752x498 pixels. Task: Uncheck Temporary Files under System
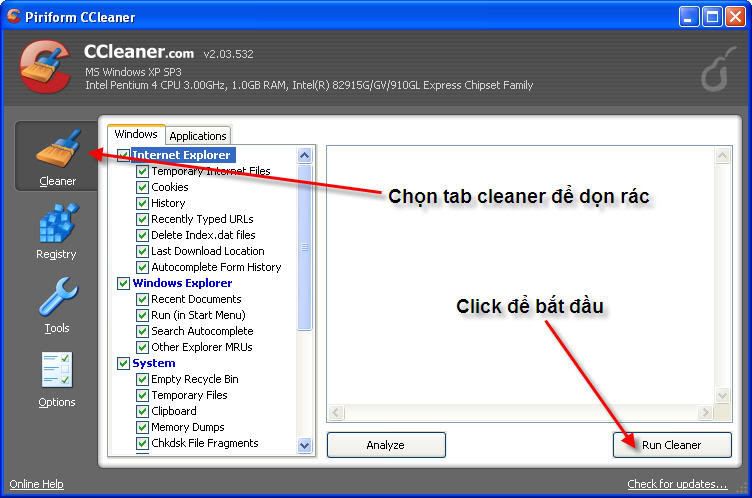[x=142, y=395]
